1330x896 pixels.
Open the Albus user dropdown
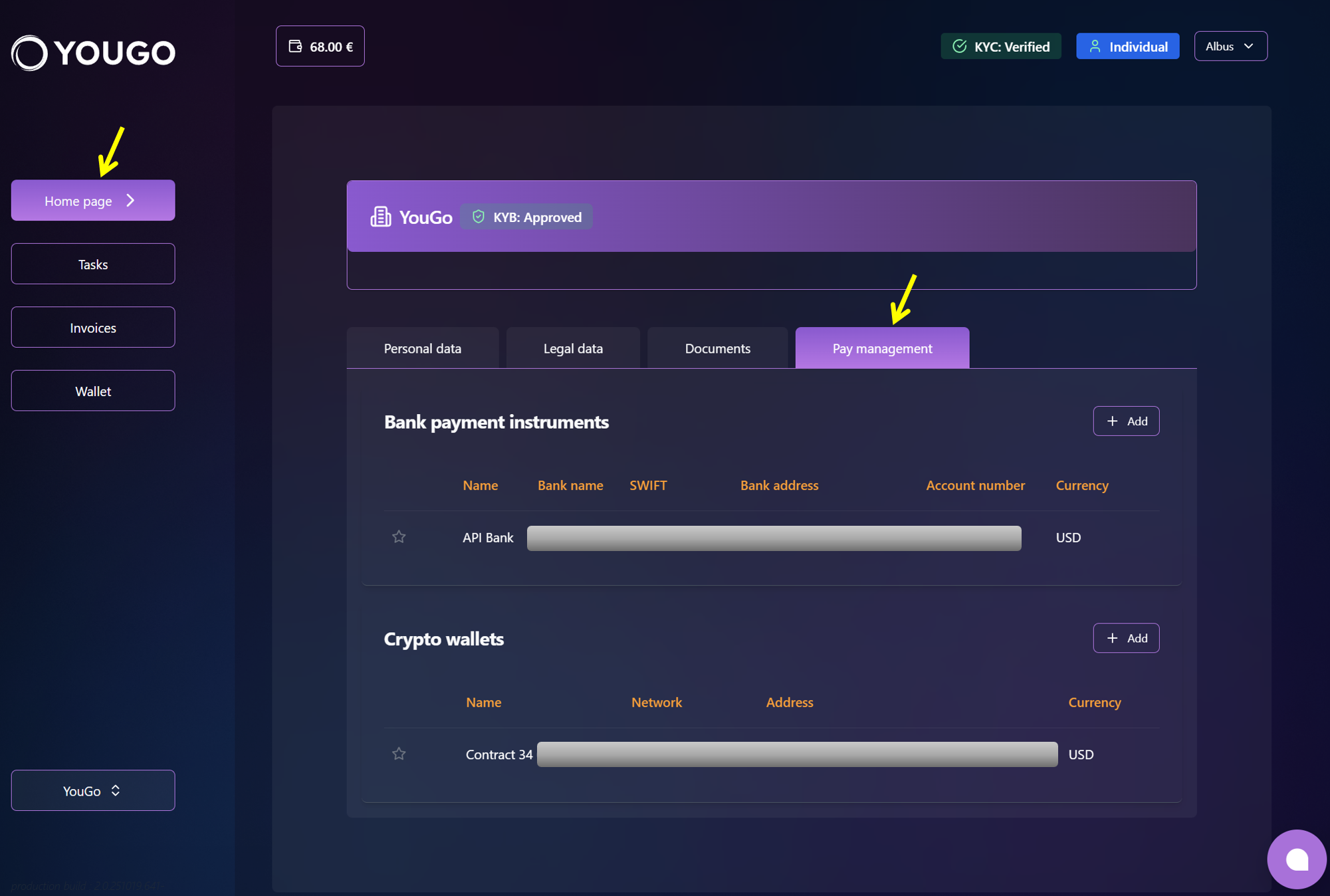[x=1230, y=47]
